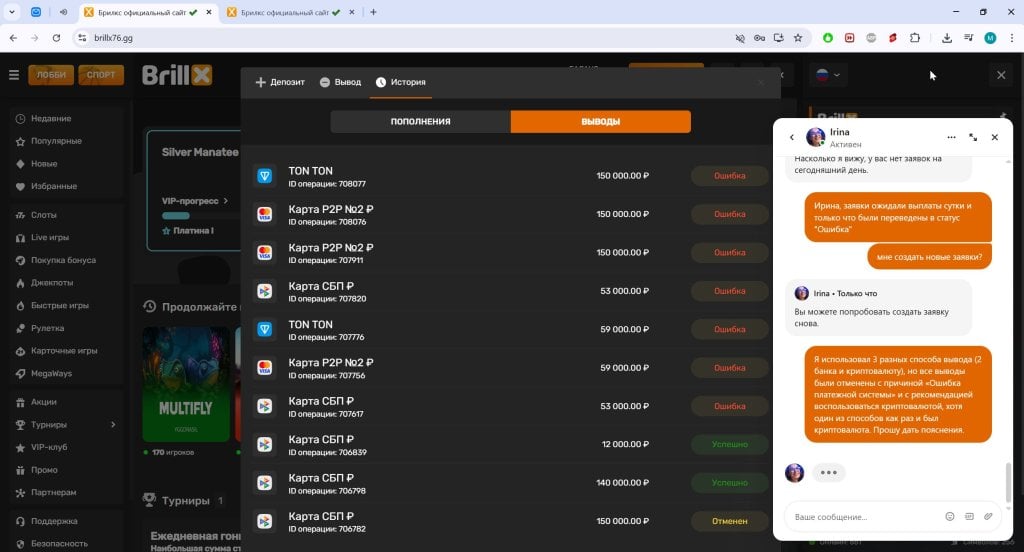Image resolution: width=1024 pixels, height=552 pixels.
Task: Click the ЛОББИ button
Action: (x=51, y=75)
